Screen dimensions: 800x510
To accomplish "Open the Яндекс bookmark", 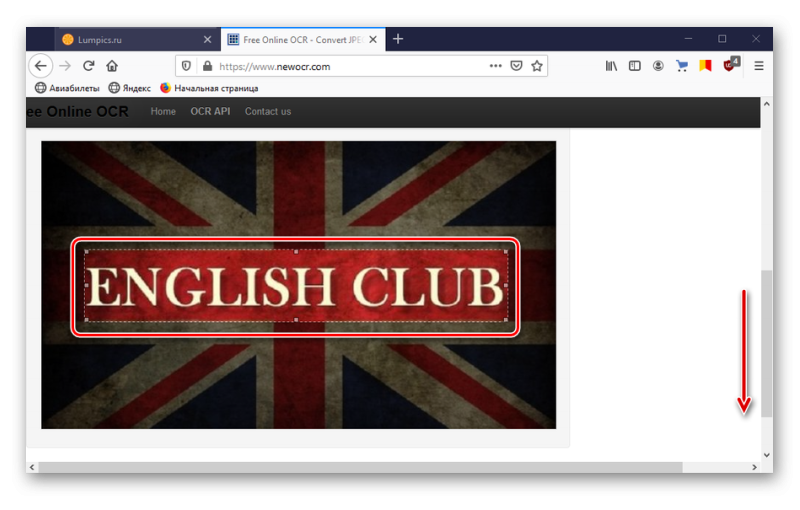I will [130, 88].
